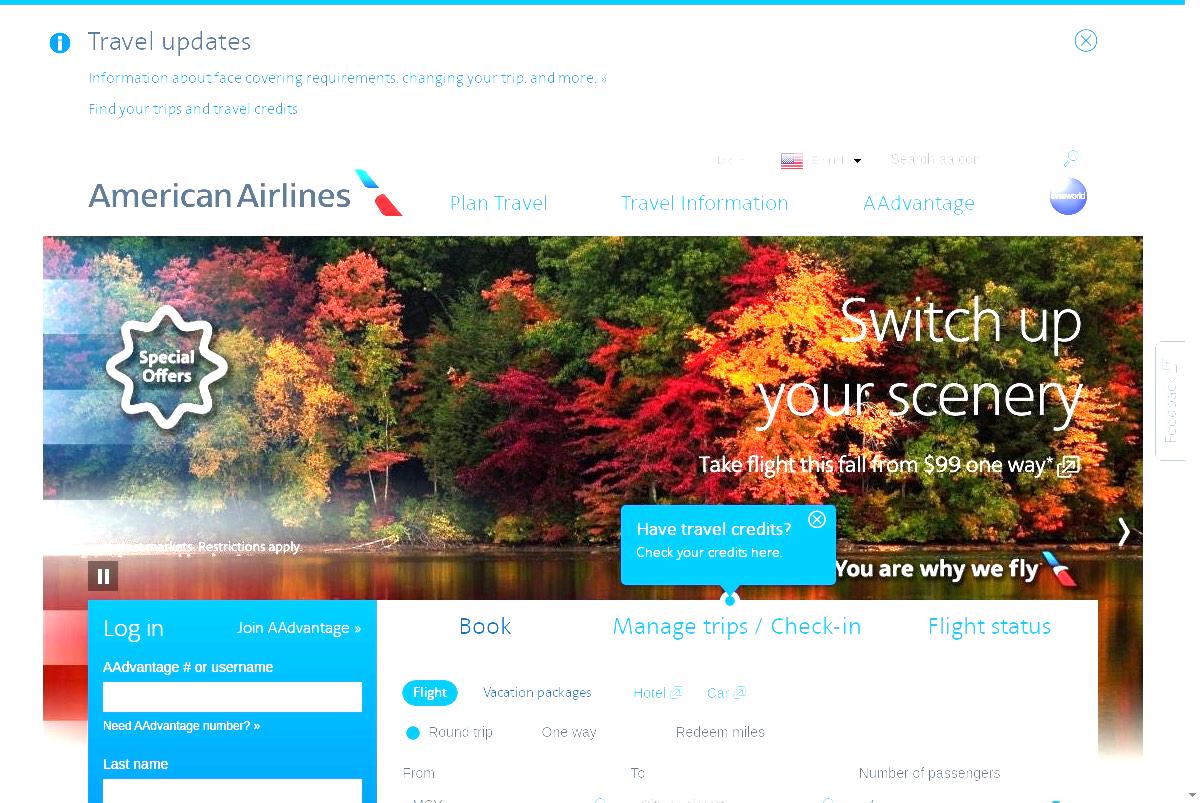Go to the next carousel slide arrow
Screen dimensions: 1200x803
1123,532
